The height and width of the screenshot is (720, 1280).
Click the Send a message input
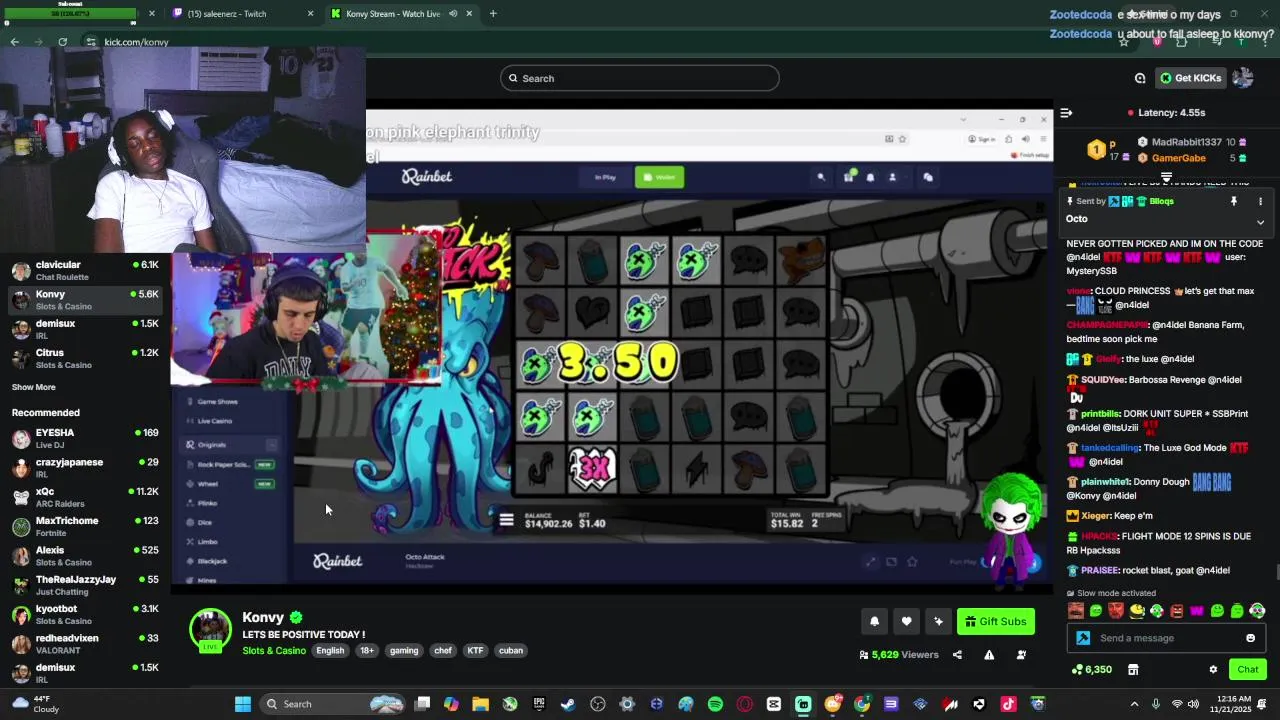[x=1165, y=638]
